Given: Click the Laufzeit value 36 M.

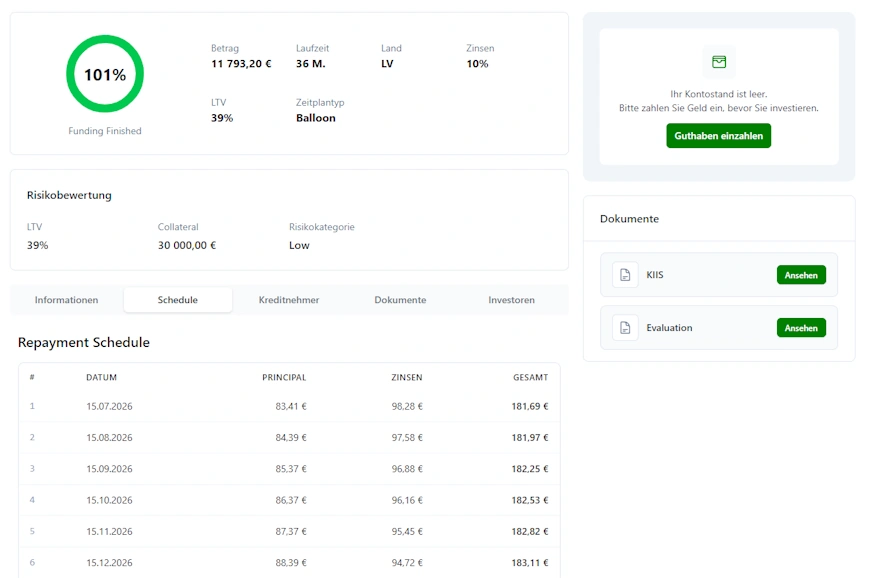Looking at the screenshot, I should tap(310, 64).
